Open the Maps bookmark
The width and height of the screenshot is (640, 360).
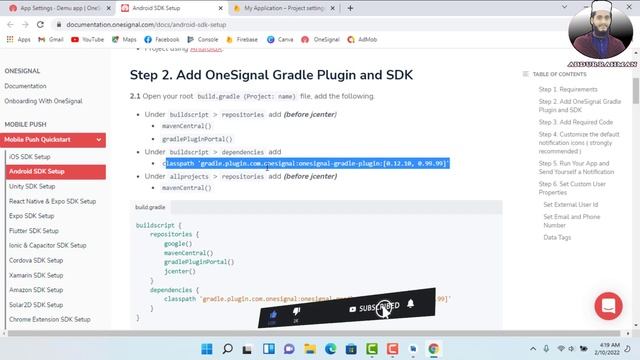tap(124, 40)
